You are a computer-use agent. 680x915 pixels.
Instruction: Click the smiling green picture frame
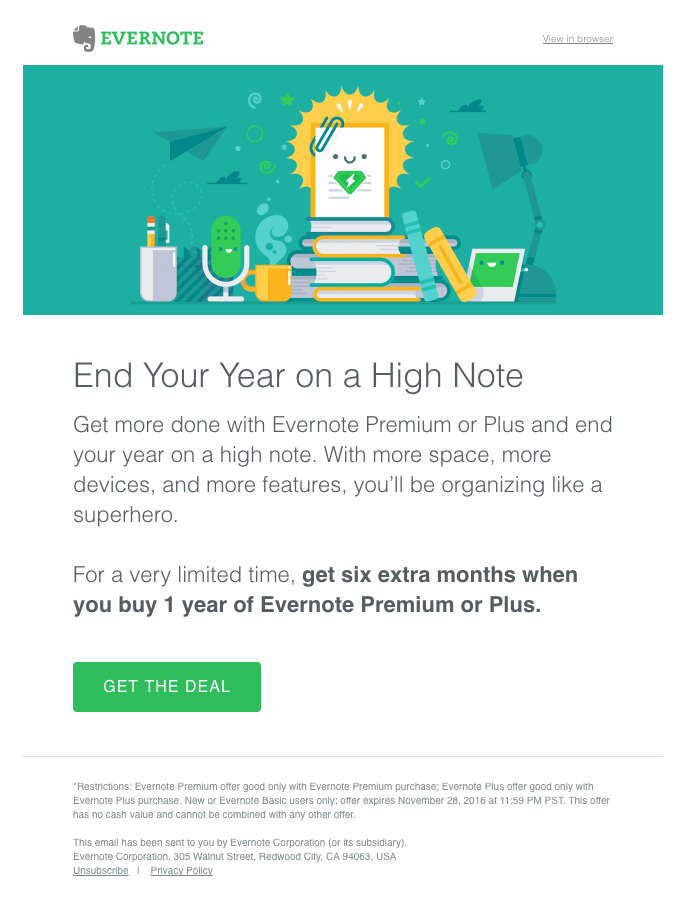tap(496, 272)
